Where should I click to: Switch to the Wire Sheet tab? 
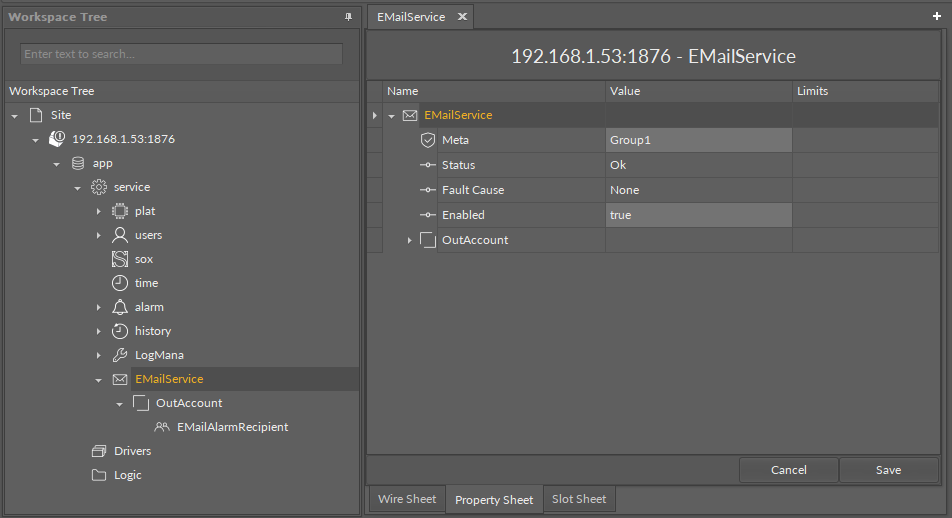(x=406, y=499)
